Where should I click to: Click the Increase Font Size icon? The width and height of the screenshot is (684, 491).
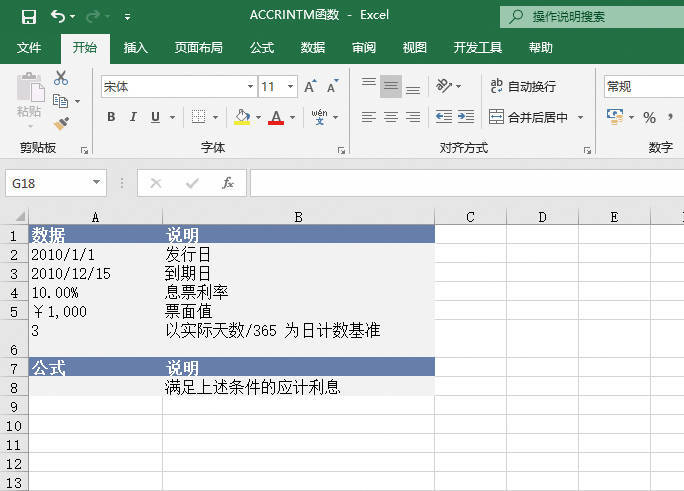tap(310, 87)
